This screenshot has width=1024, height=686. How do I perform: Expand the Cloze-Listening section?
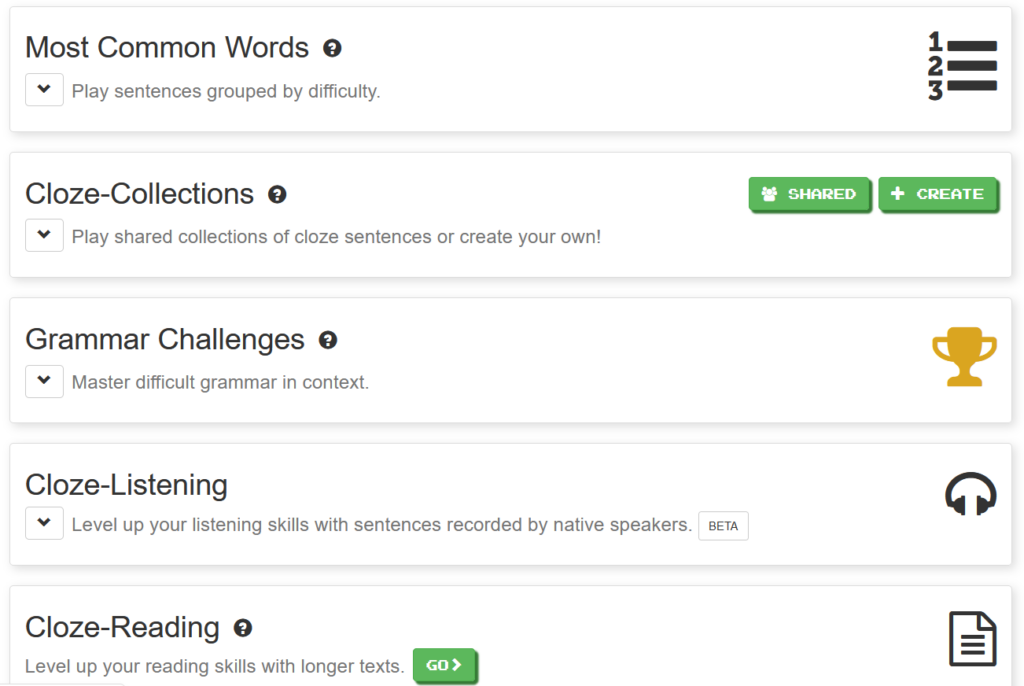44,522
